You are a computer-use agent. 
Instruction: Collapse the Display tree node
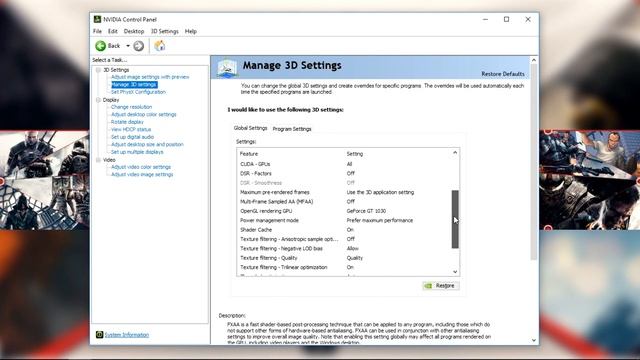tap(98, 100)
